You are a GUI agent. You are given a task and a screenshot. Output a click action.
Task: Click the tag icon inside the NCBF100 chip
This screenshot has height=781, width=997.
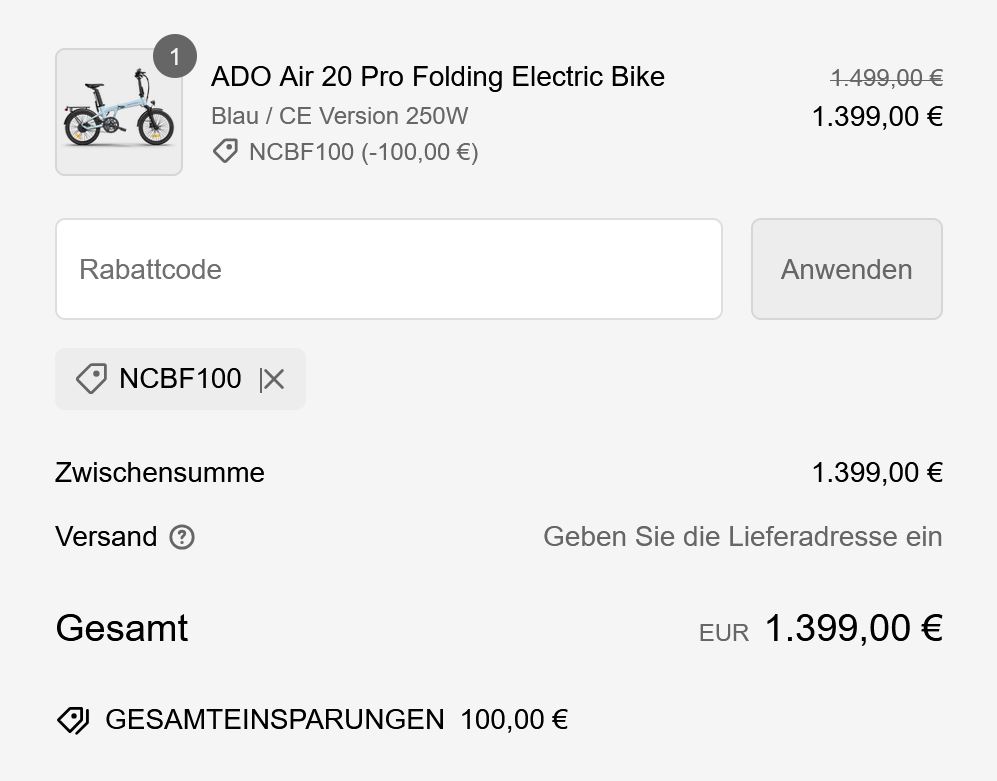[91, 379]
